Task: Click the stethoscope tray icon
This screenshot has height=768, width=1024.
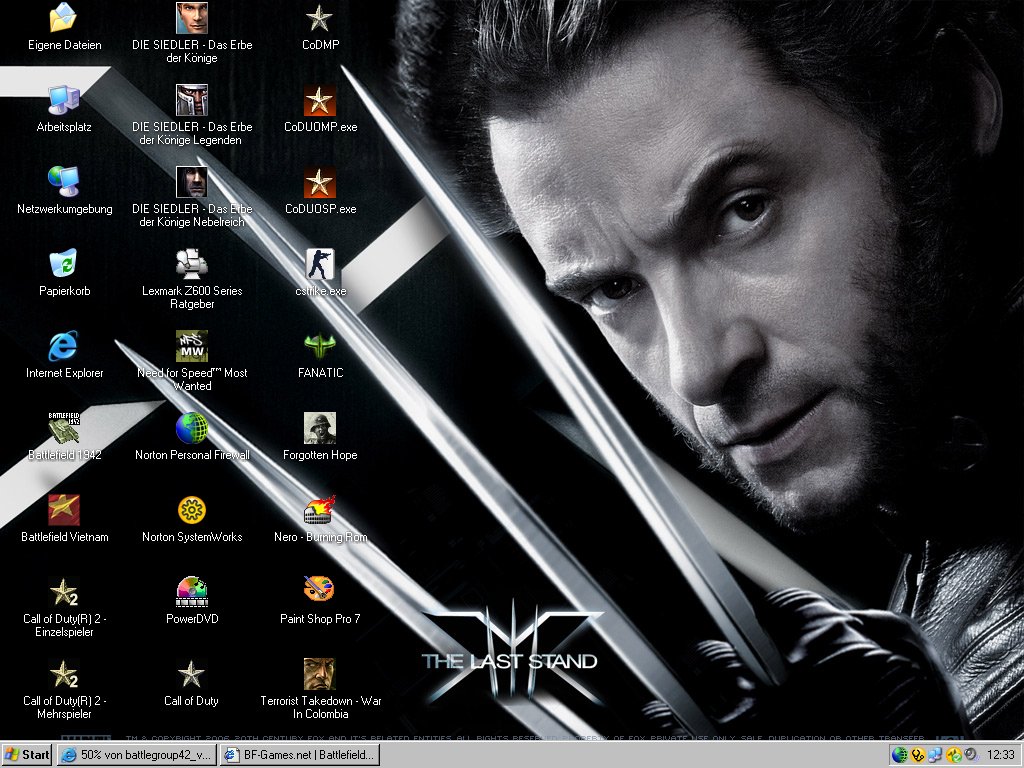Action: [918, 755]
